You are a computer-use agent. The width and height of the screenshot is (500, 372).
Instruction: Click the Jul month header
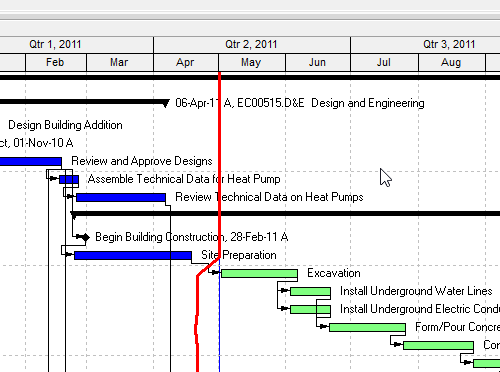(384, 62)
